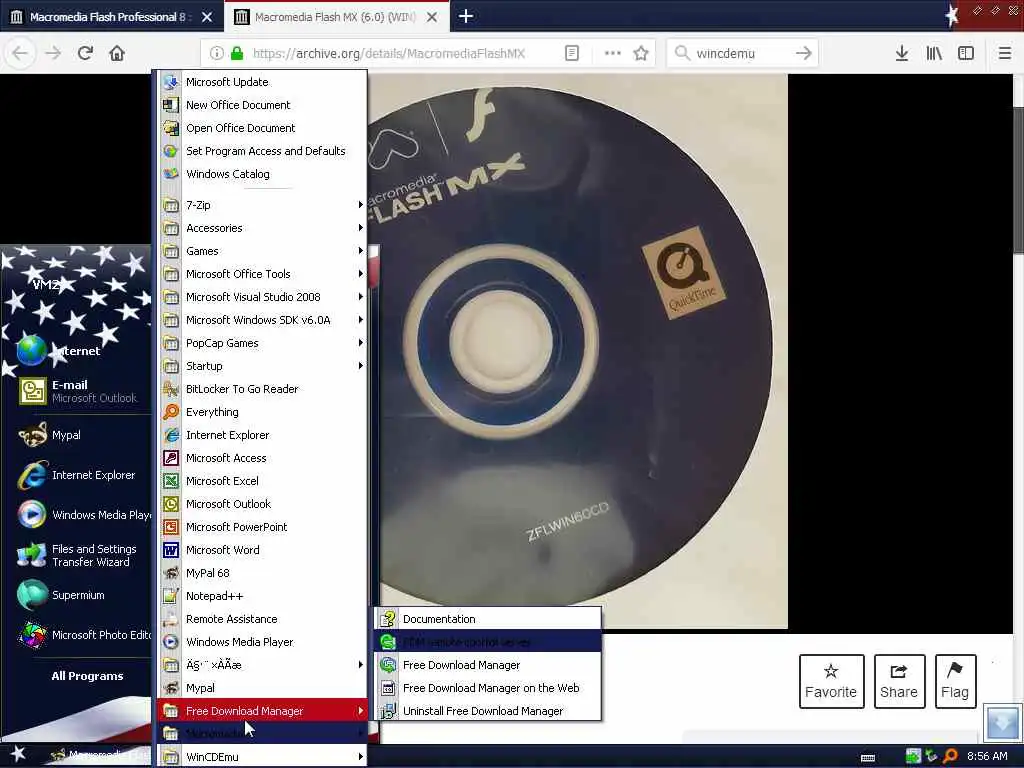
Task: Launch Files and Settings Transfer Wizard
Action: (x=77, y=555)
